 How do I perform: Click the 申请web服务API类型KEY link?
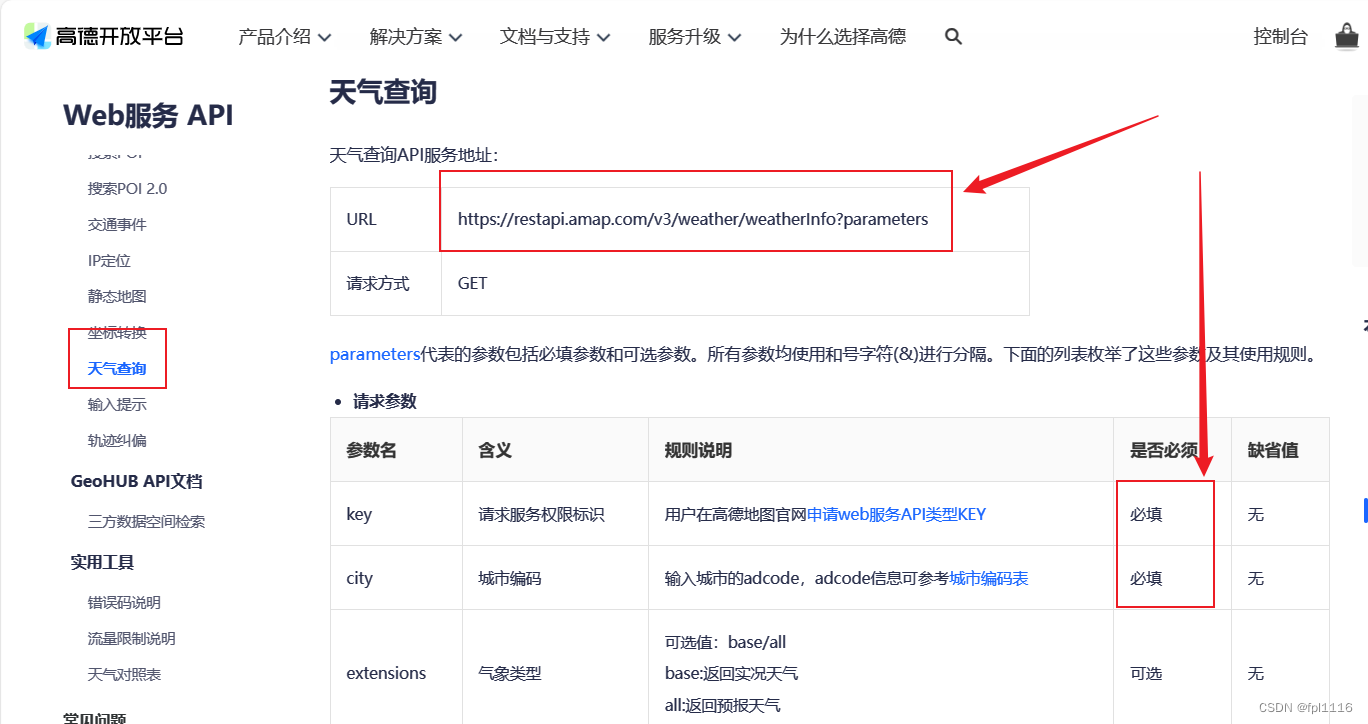tap(896, 514)
